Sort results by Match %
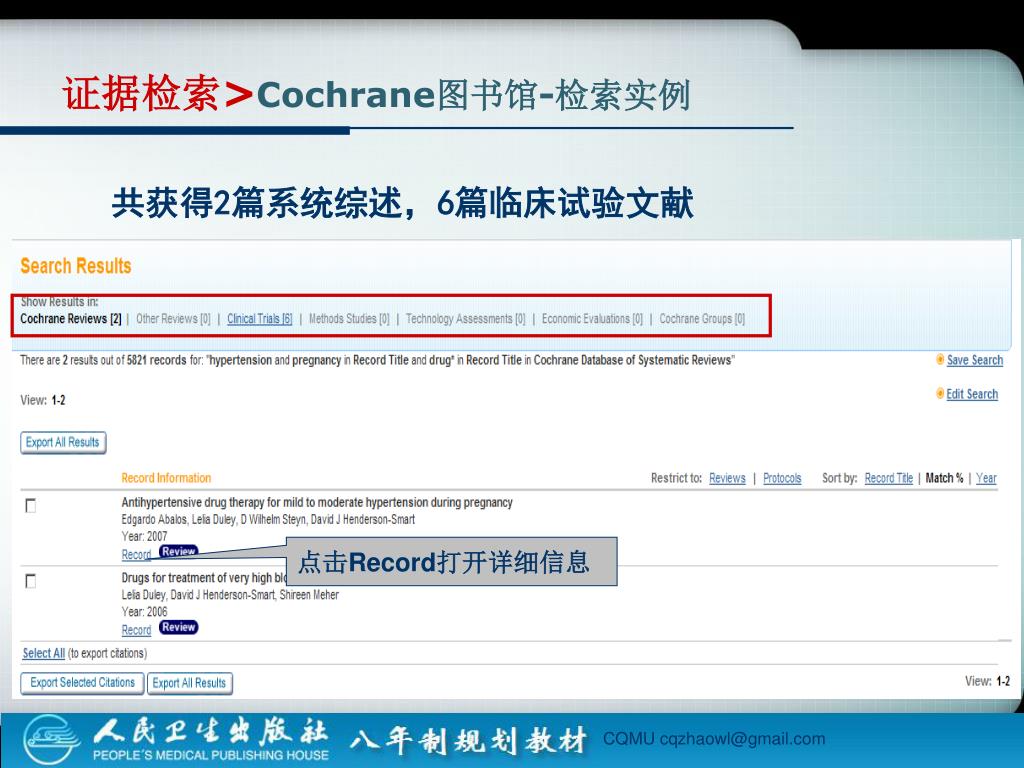Image resolution: width=1024 pixels, height=768 pixels. point(944,478)
